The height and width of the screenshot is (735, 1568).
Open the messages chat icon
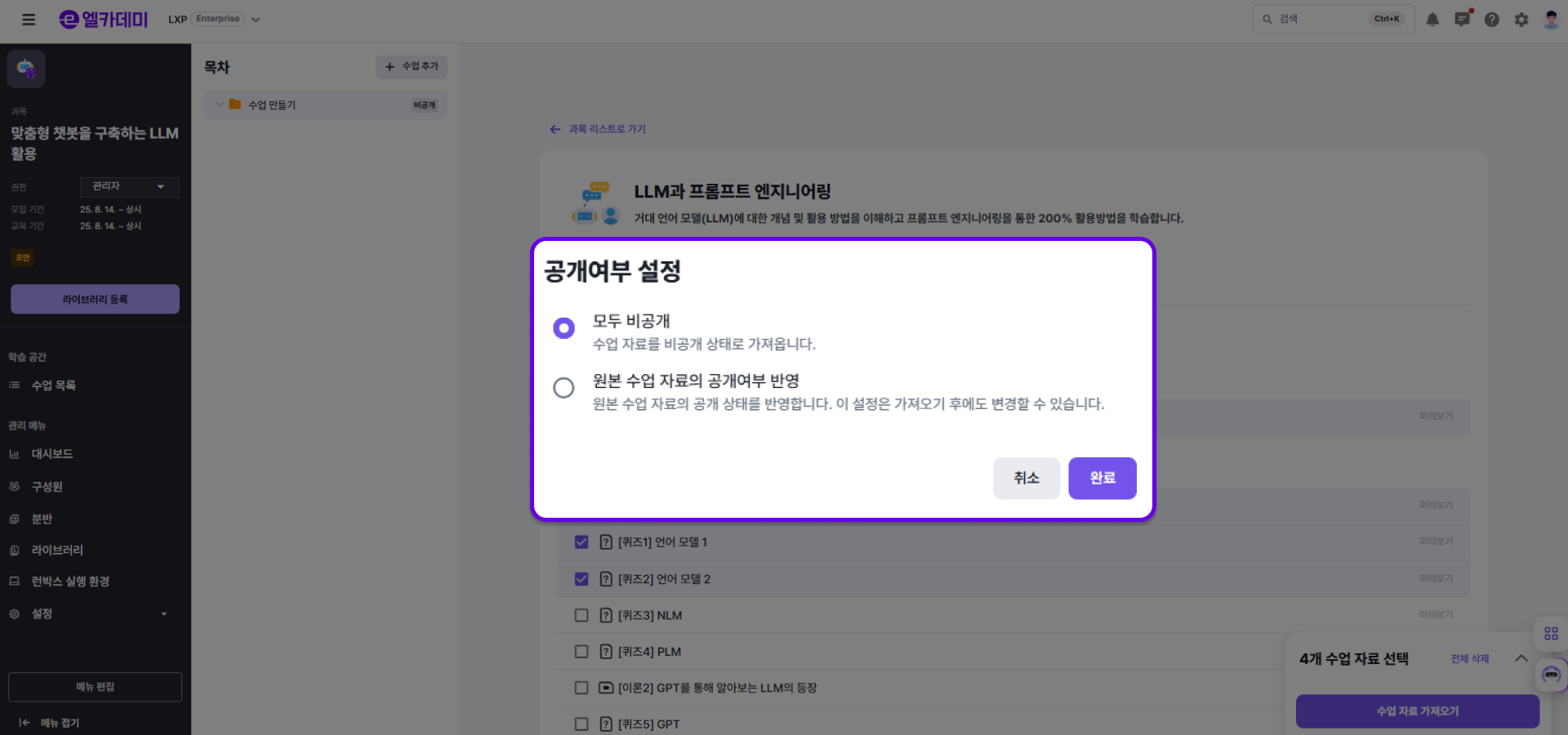click(1462, 20)
